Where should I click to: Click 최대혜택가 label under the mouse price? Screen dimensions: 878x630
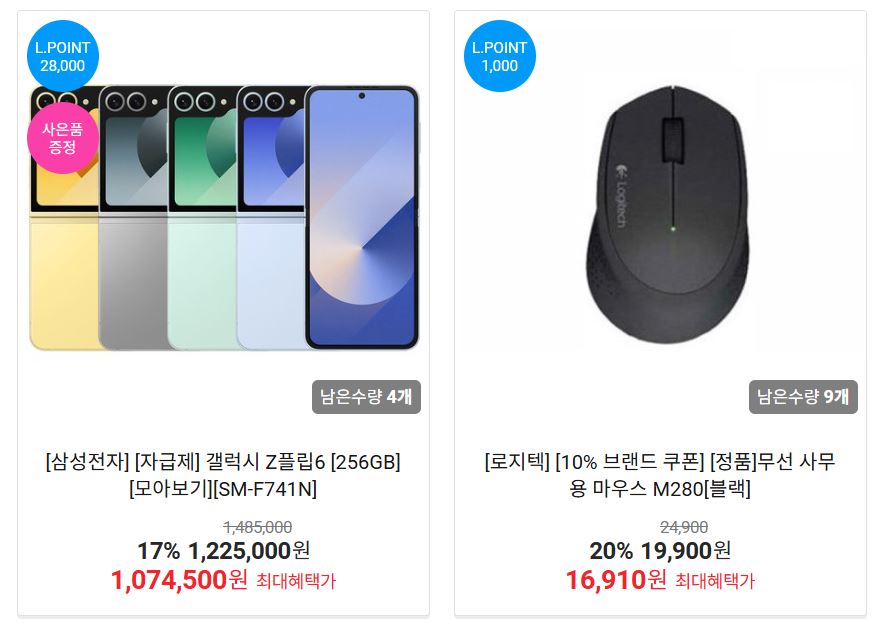(x=714, y=581)
